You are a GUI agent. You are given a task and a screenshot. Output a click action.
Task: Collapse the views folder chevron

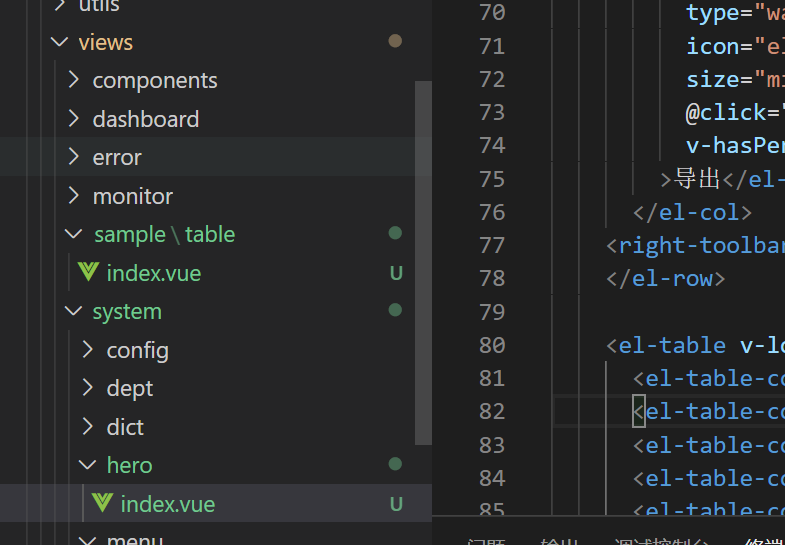[x=59, y=42]
